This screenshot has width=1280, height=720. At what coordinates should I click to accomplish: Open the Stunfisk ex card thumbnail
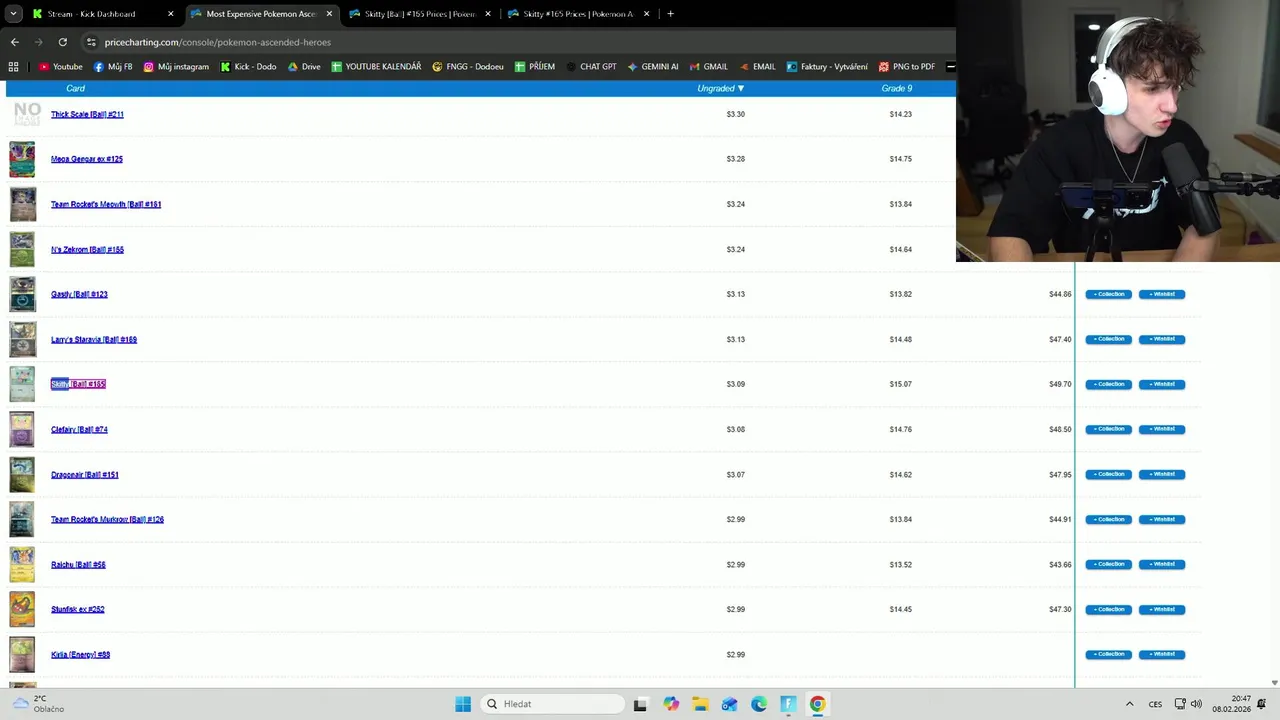(x=22, y=609)
